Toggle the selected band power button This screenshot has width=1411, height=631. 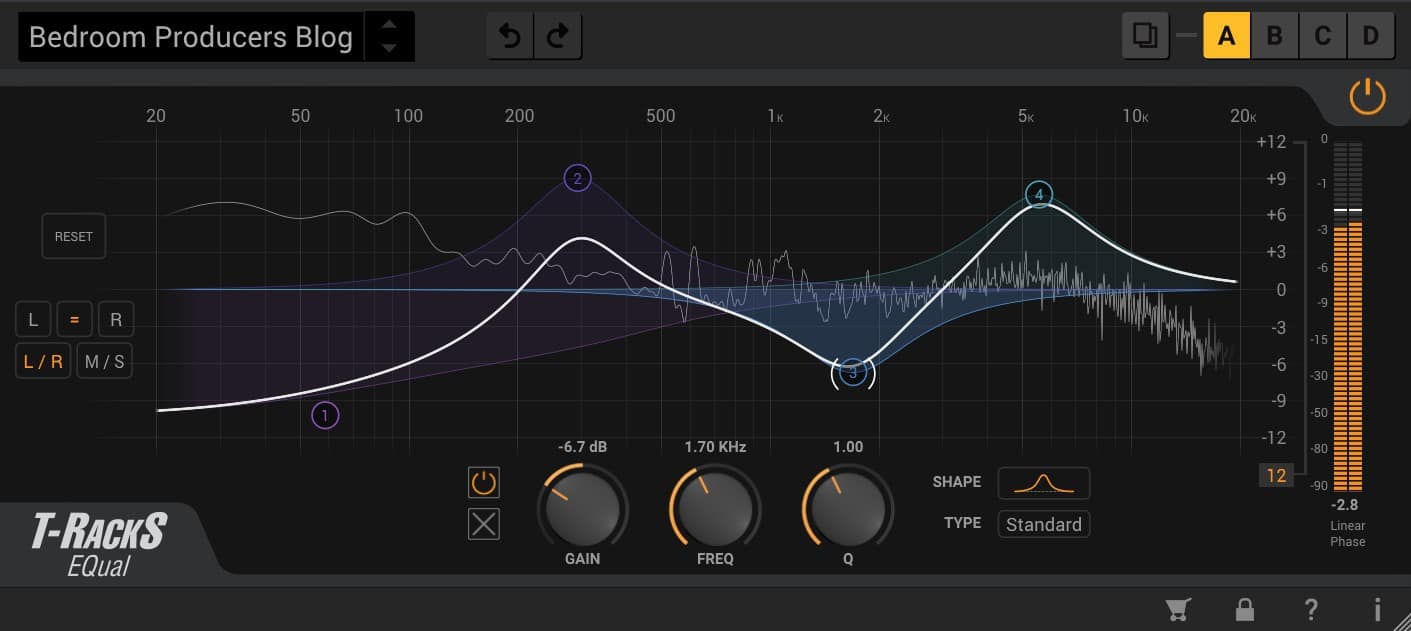click(x=484, y=483)
